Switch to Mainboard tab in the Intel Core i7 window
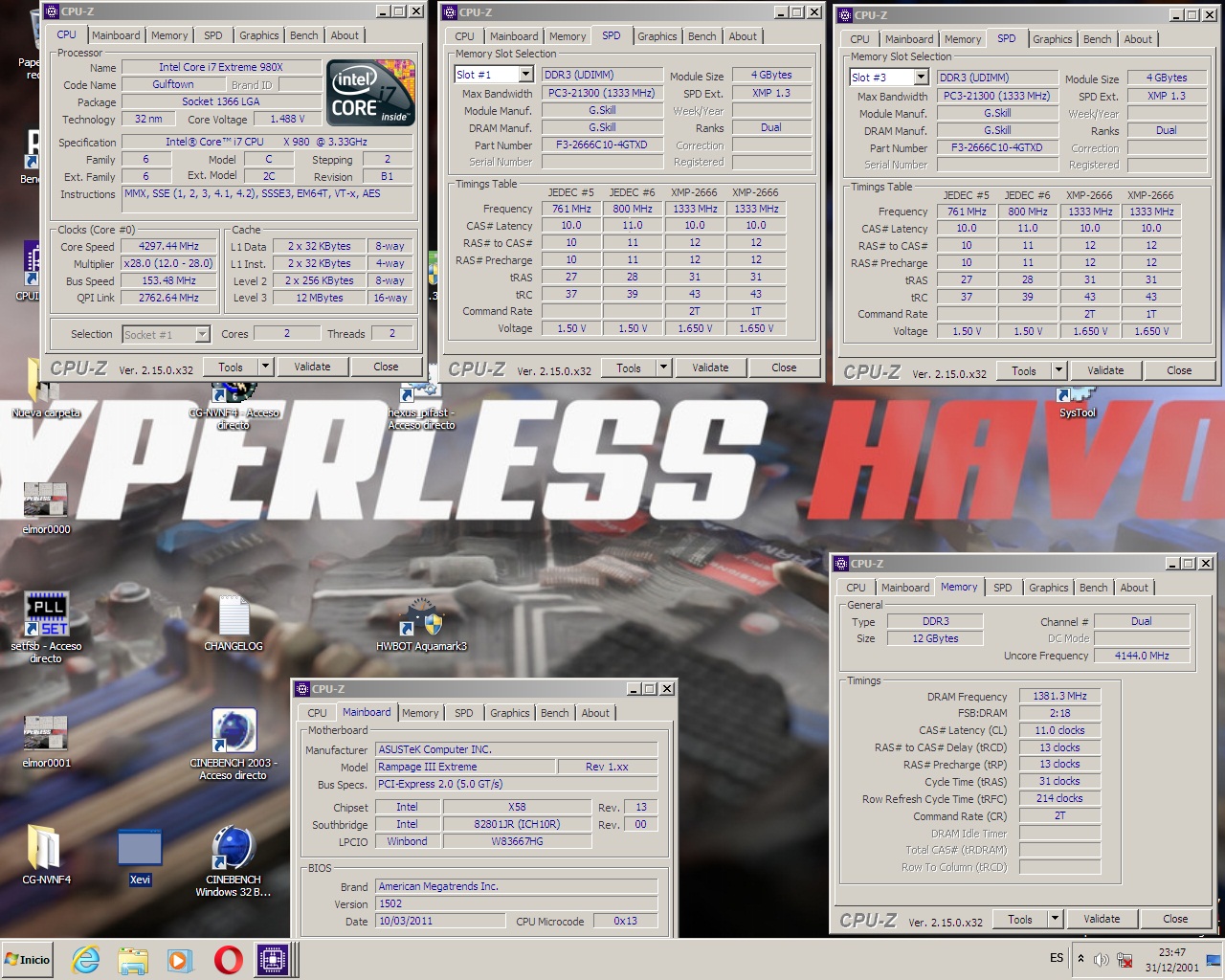 [116, 35]
